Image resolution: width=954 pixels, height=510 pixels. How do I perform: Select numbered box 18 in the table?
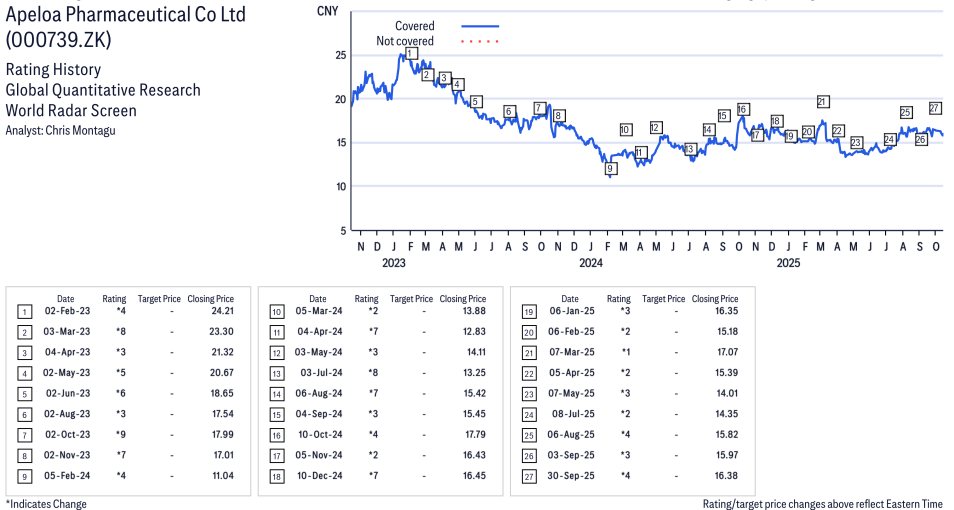pos(276,476)
